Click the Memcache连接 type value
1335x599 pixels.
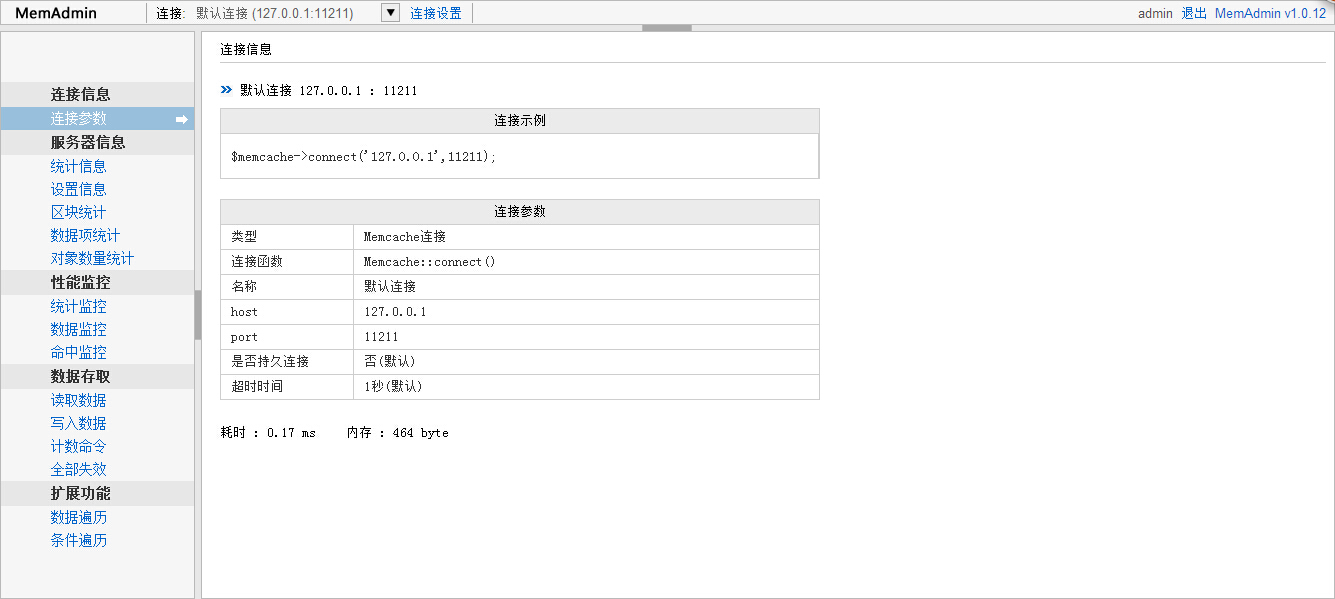coord(404,237)
